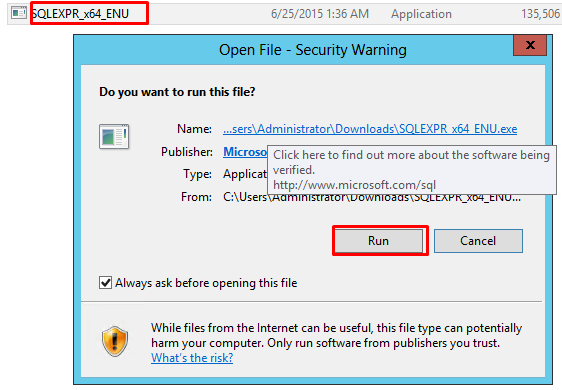Click the Application type cell in file list
Viewport: 562px width, 390px height.
421,14
